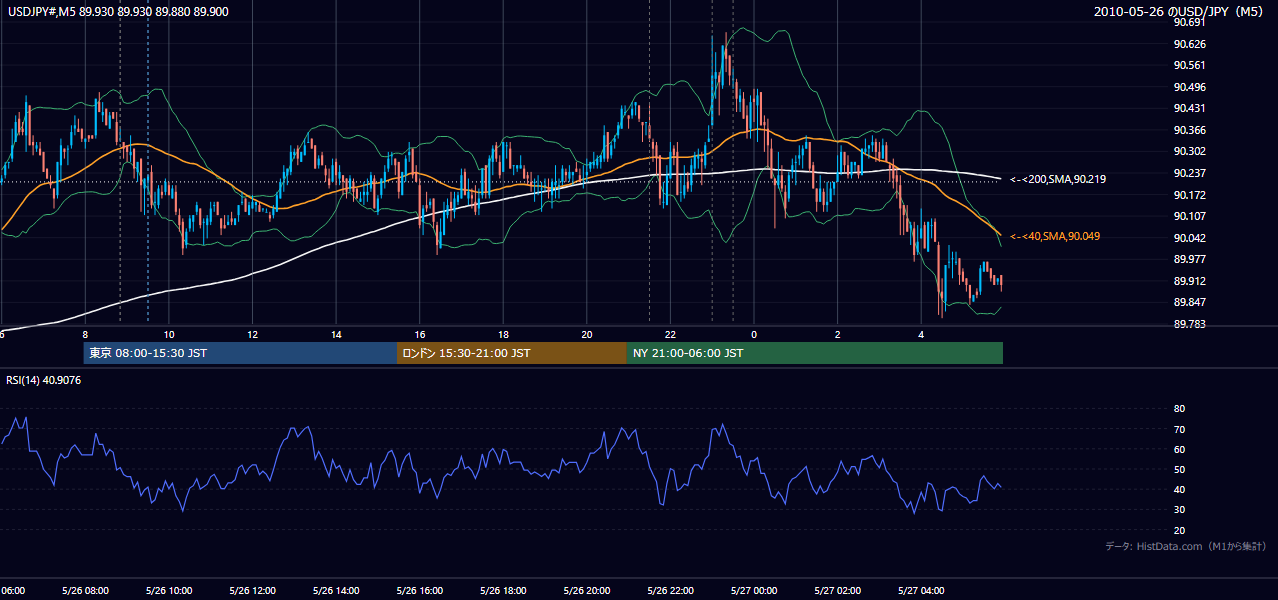Click price axis value 90.172
1278x600 pixels.
(x=1189, y=194)
